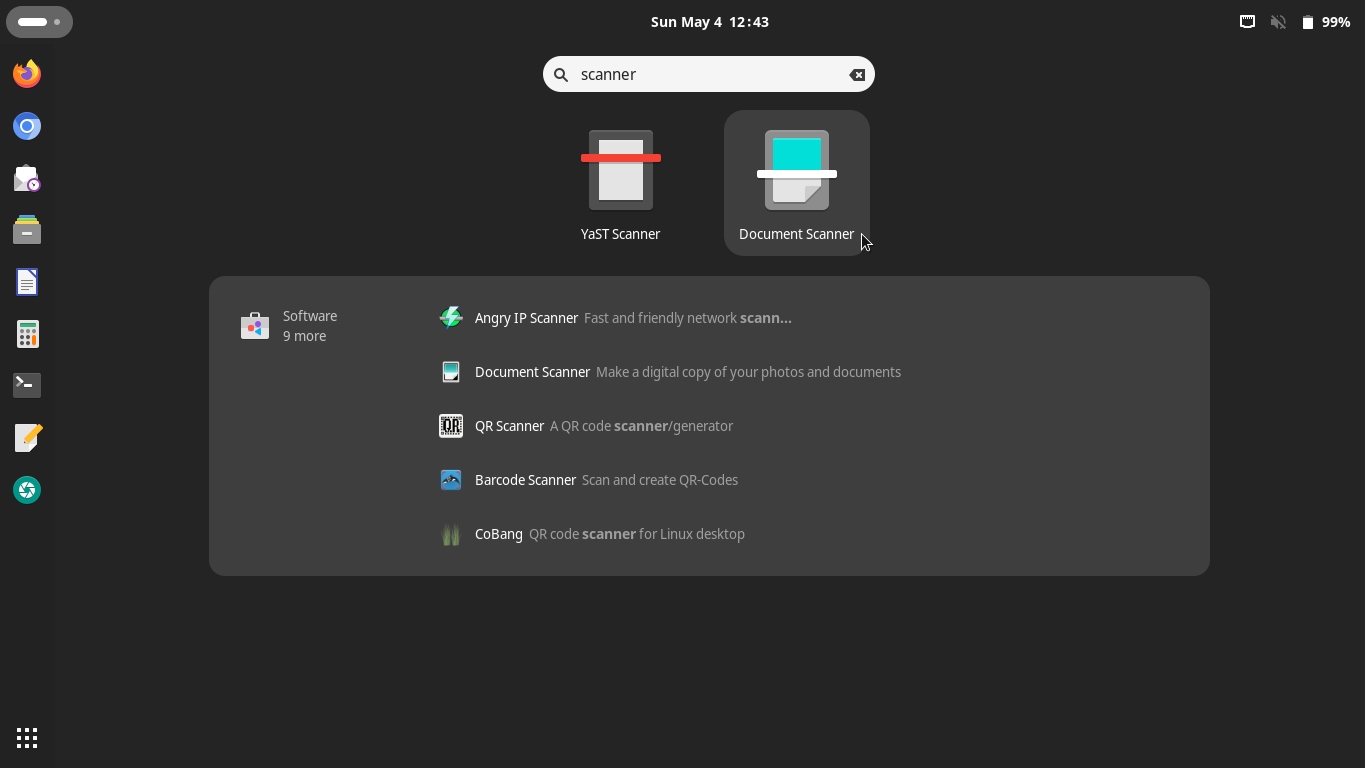Image resolution: width=1365 pixels, height=768 pixels.
Task: Click the Angry IP Scanner icon
Action: (x=451, y=318)
